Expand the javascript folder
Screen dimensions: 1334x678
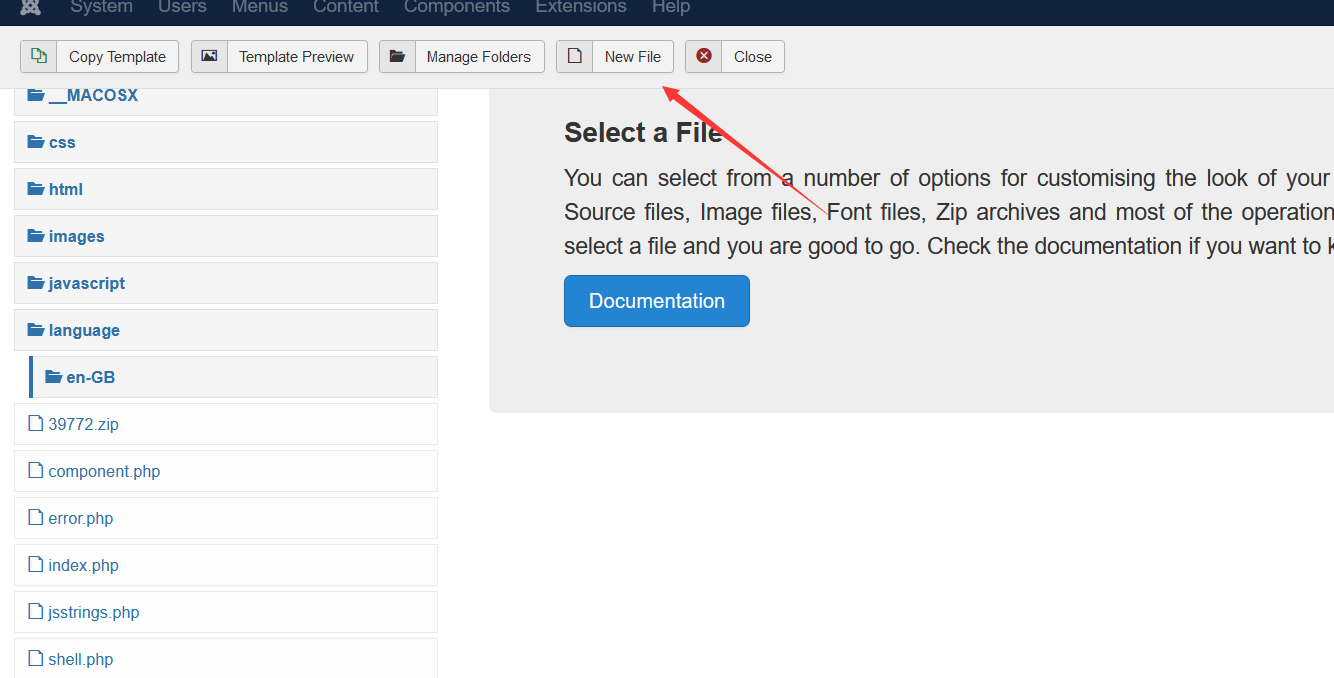click(87, 283)
